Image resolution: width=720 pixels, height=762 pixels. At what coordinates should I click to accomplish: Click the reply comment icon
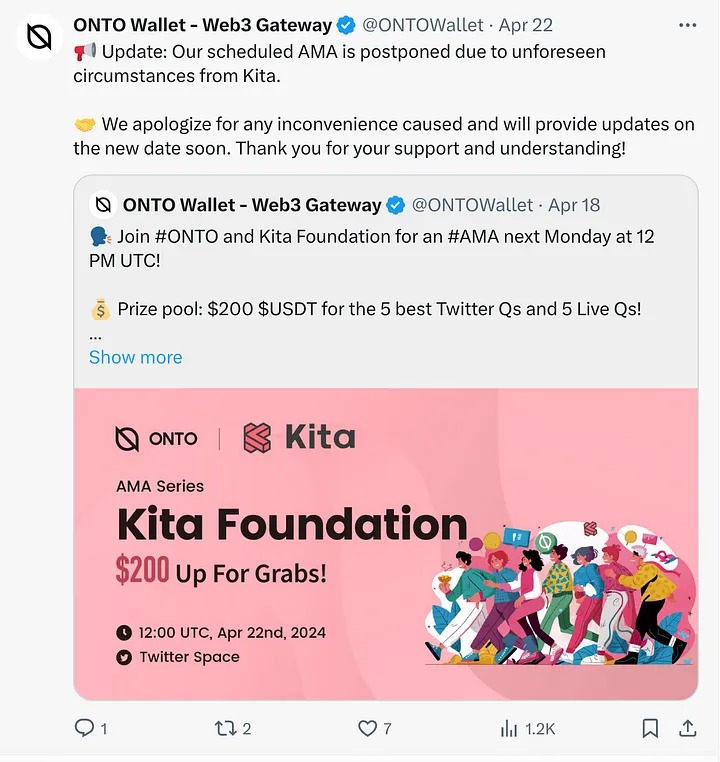click(84, 728)
